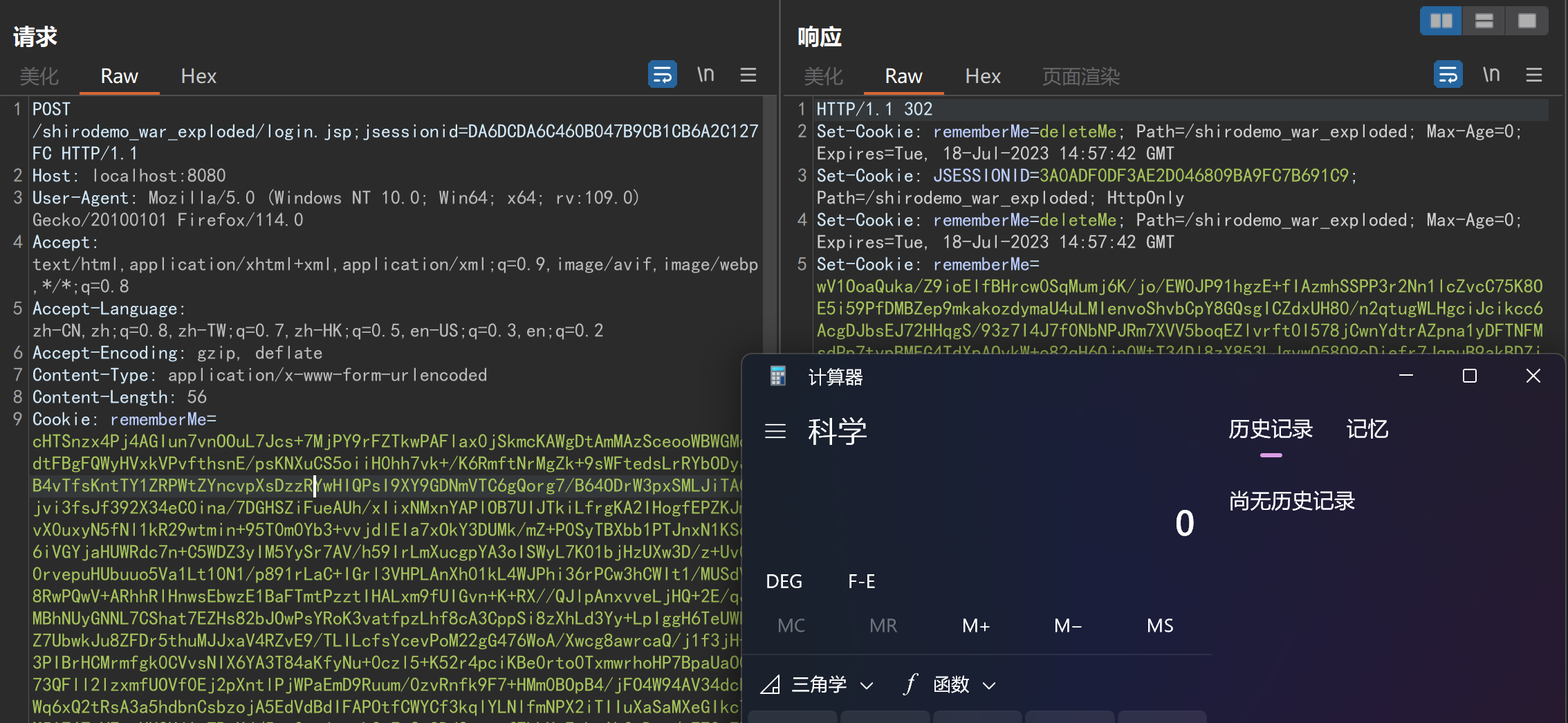Expand the 函数 functions dropdown
The height and width of the screenshot is (723, 1568).
click(x=950, y=685)
